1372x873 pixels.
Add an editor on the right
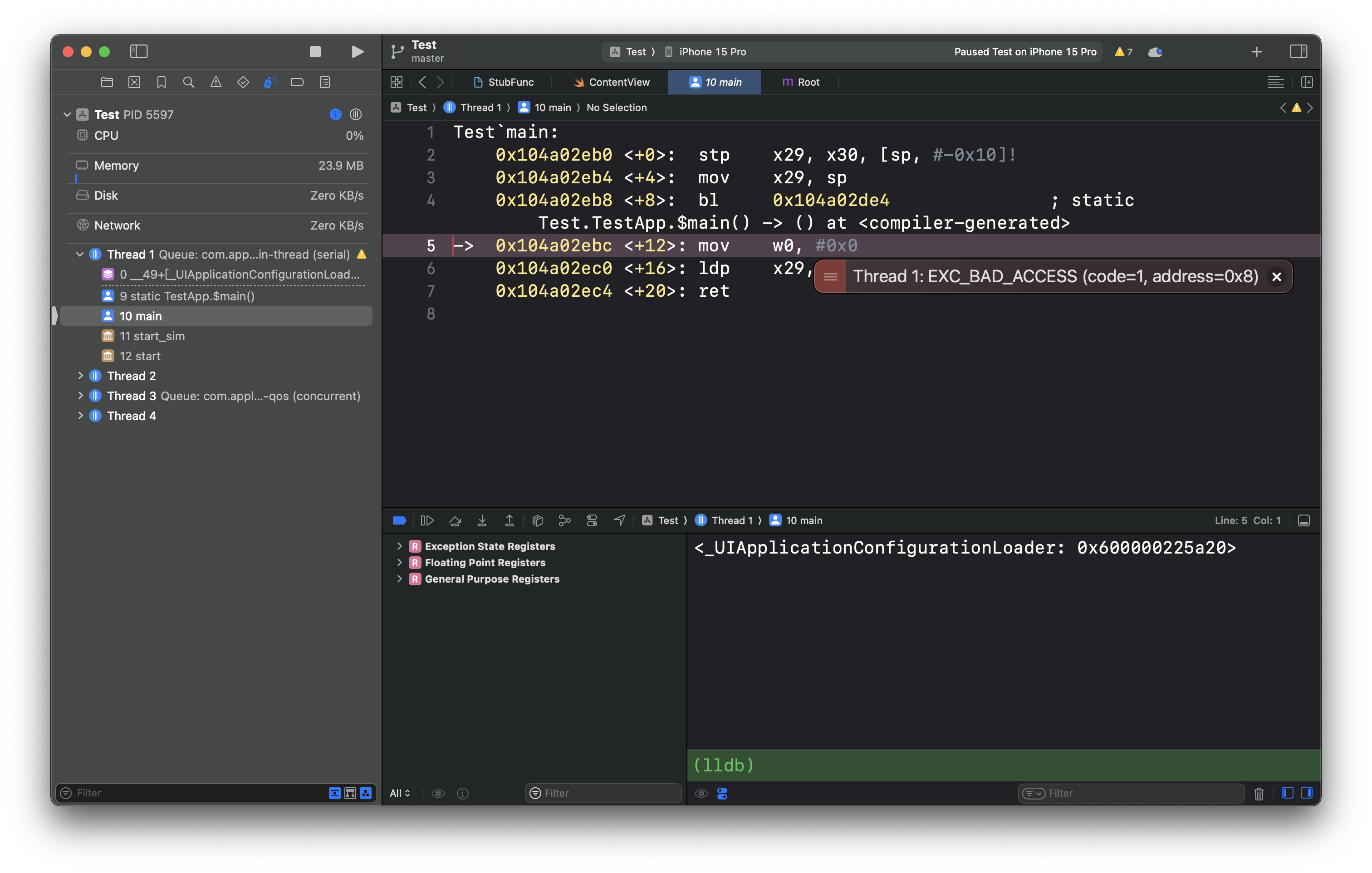pos(1307,82)
